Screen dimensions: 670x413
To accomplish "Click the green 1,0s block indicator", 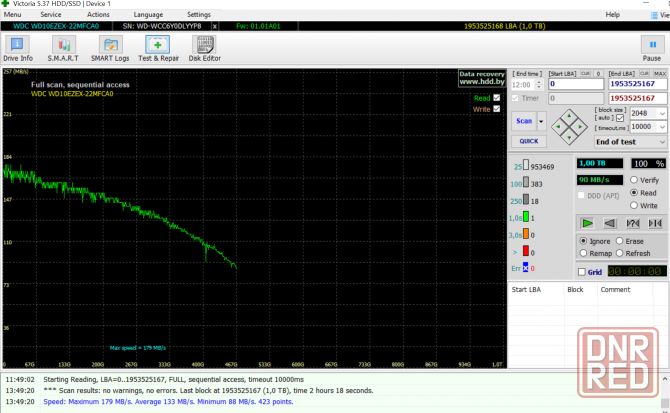I will [526, 217].
